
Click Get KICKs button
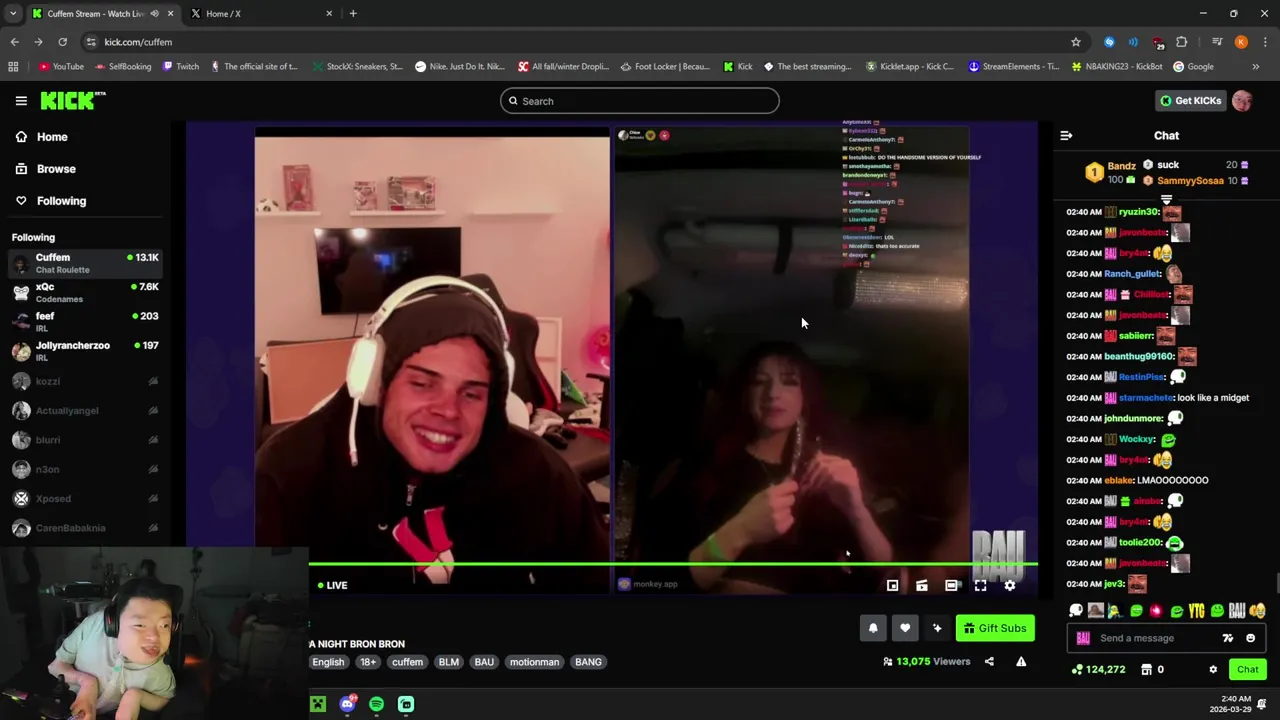click(1191, 100)
